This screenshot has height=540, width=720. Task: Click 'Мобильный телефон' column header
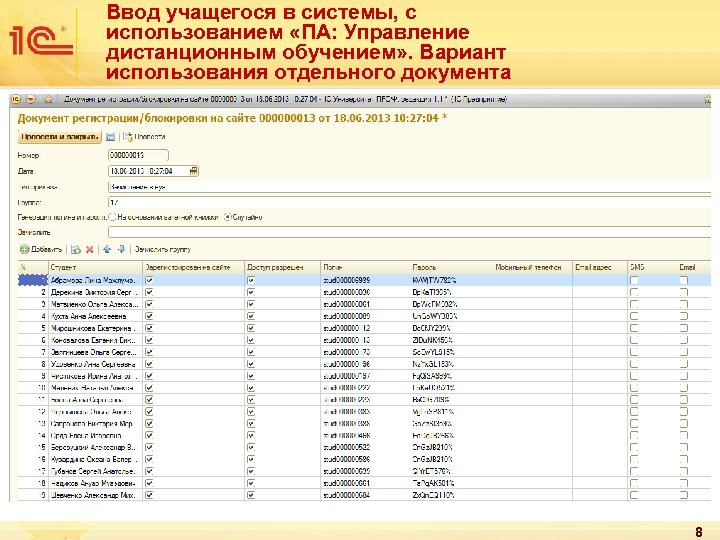[533, 267]
